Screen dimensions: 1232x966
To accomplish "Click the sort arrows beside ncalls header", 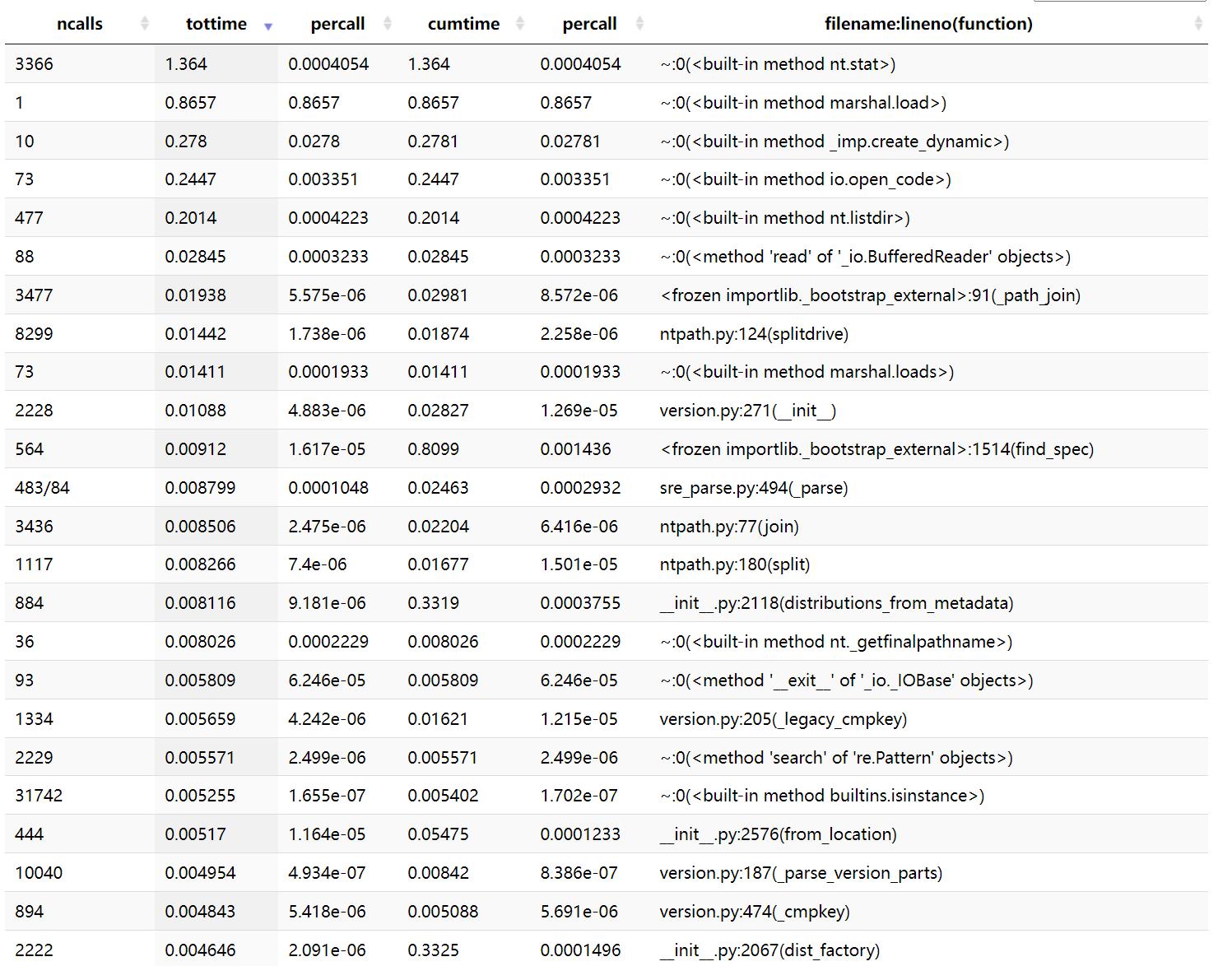I will coord(145,24).
